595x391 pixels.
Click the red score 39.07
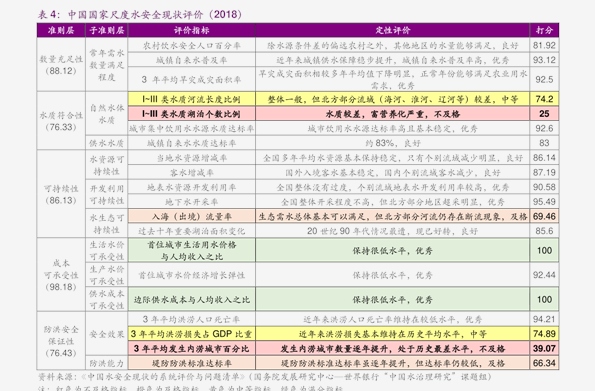click(544, 348)
